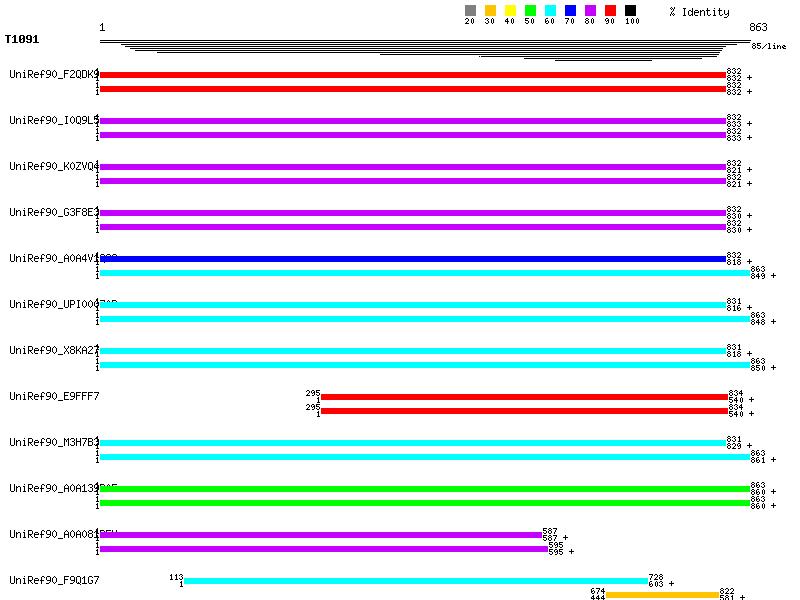Click the red 90% identity legend swatch
This screenshot has height=600, width=800.
coord(610,11)
